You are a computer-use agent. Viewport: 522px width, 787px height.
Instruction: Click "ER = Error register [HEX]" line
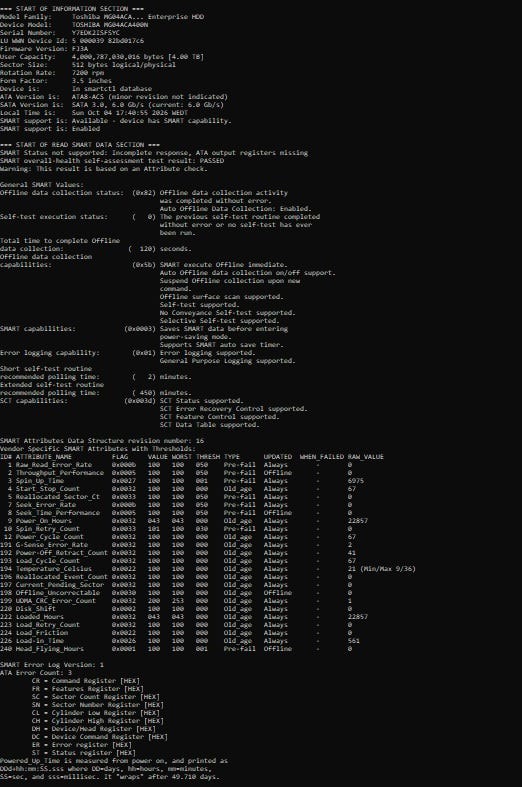click(82, 745)
